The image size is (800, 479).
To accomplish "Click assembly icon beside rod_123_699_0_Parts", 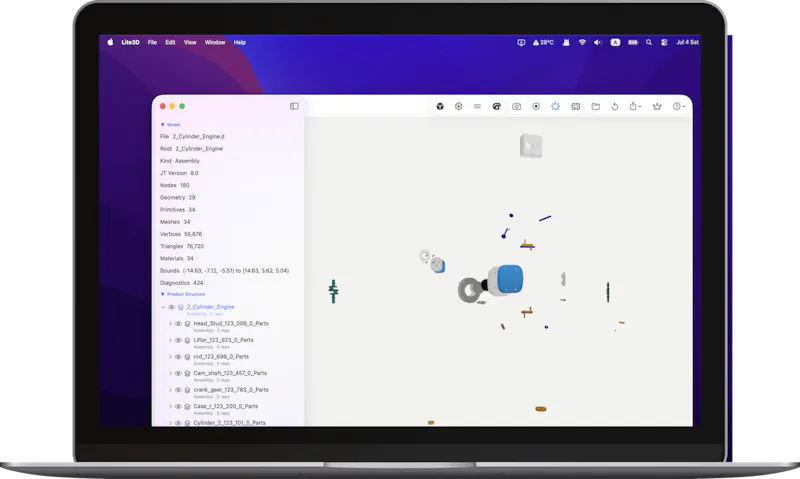I will 187,357.
